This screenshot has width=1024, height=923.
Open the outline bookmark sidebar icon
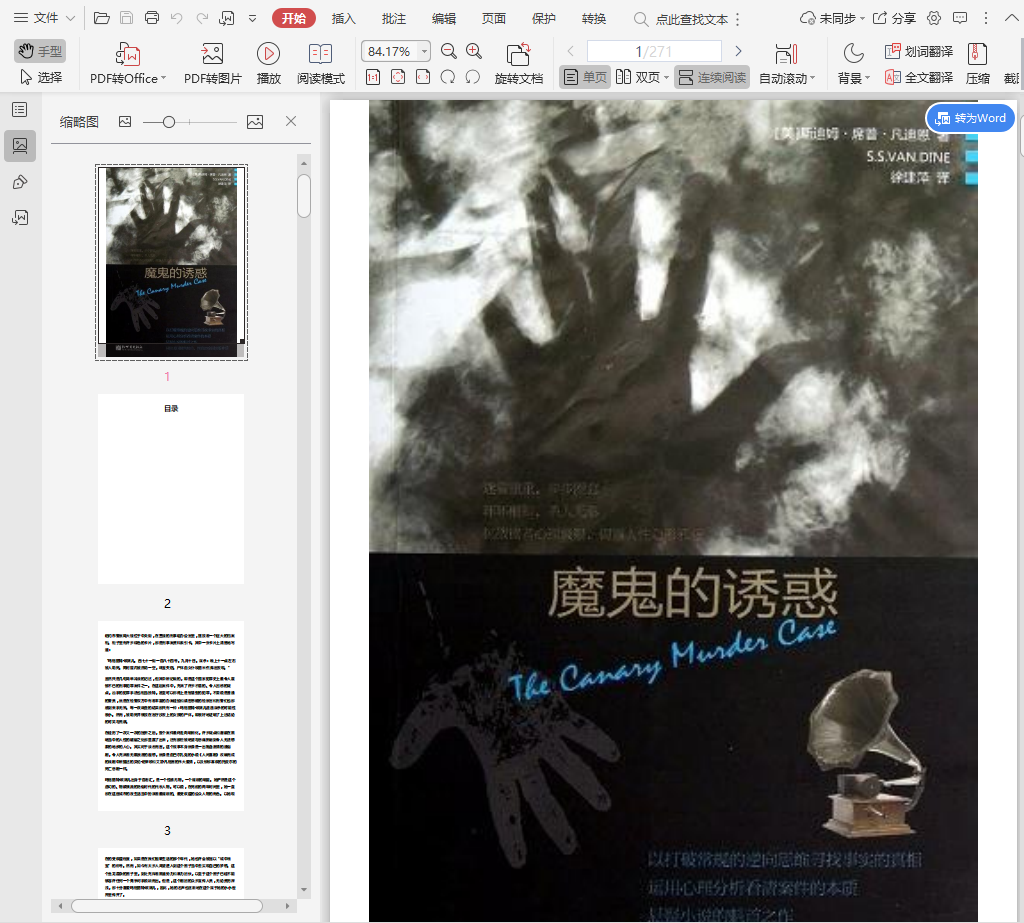[20, 109]
